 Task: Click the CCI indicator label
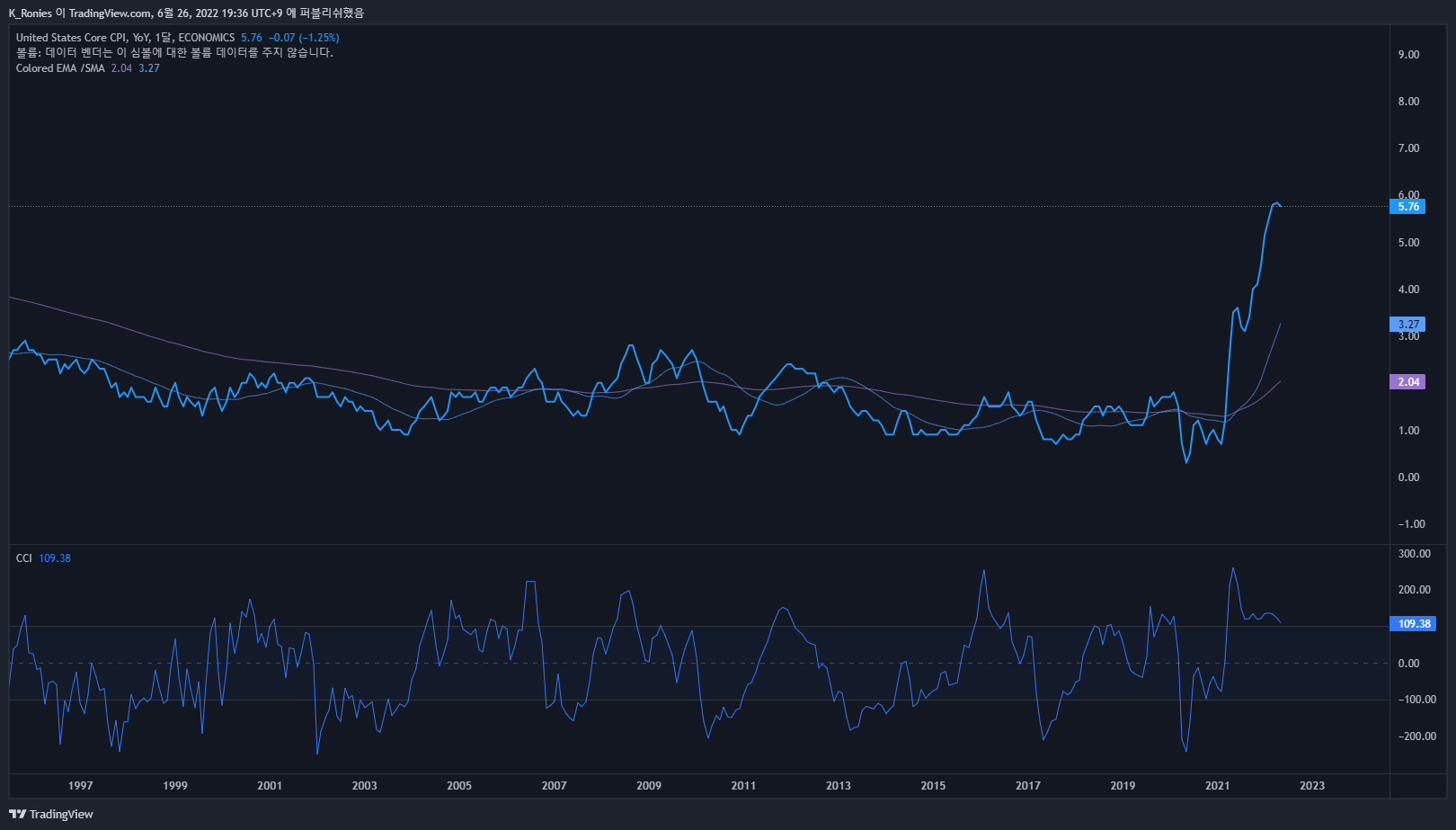pyautogui.click(x=24, y=558)
